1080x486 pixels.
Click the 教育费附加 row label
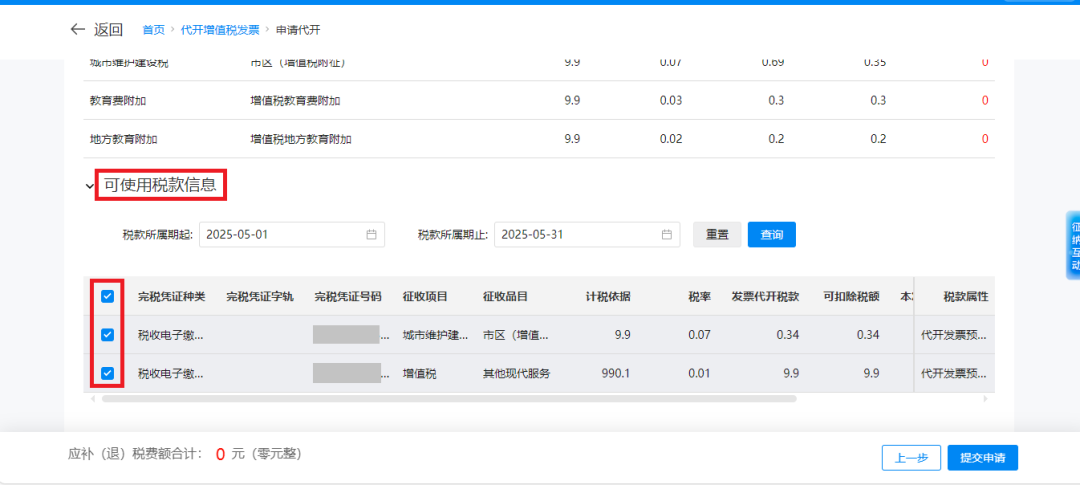(x=118, y=101)
